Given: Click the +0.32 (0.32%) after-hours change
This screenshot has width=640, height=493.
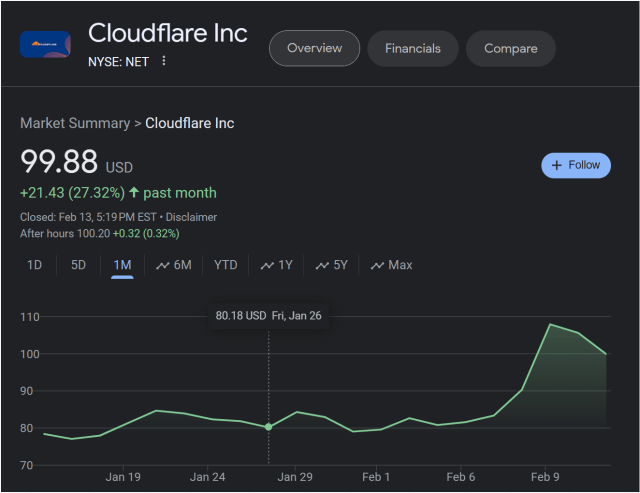Looking at the screenshot, I should [146, 233].
